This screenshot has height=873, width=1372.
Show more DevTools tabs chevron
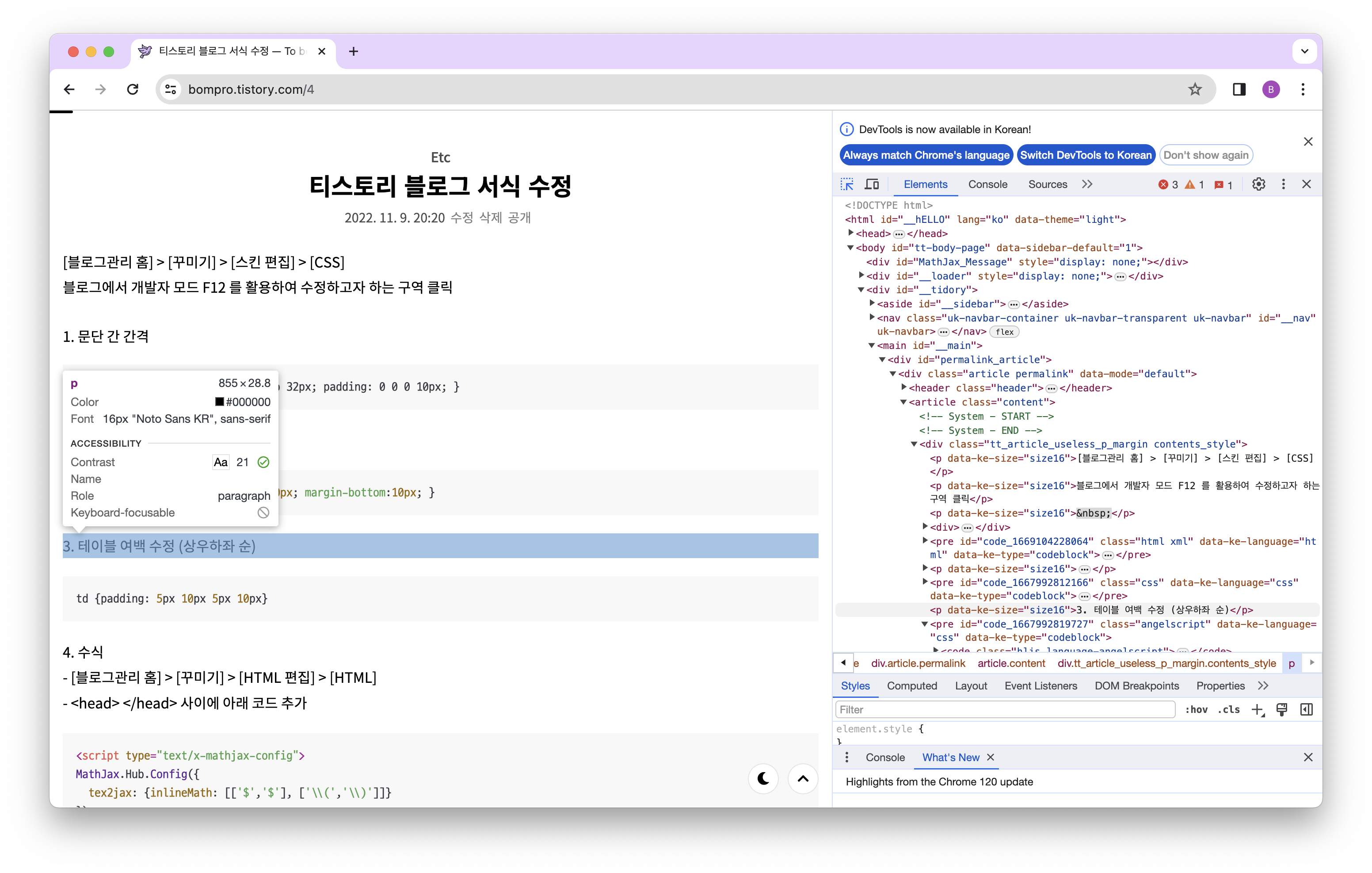[1087, 184]
